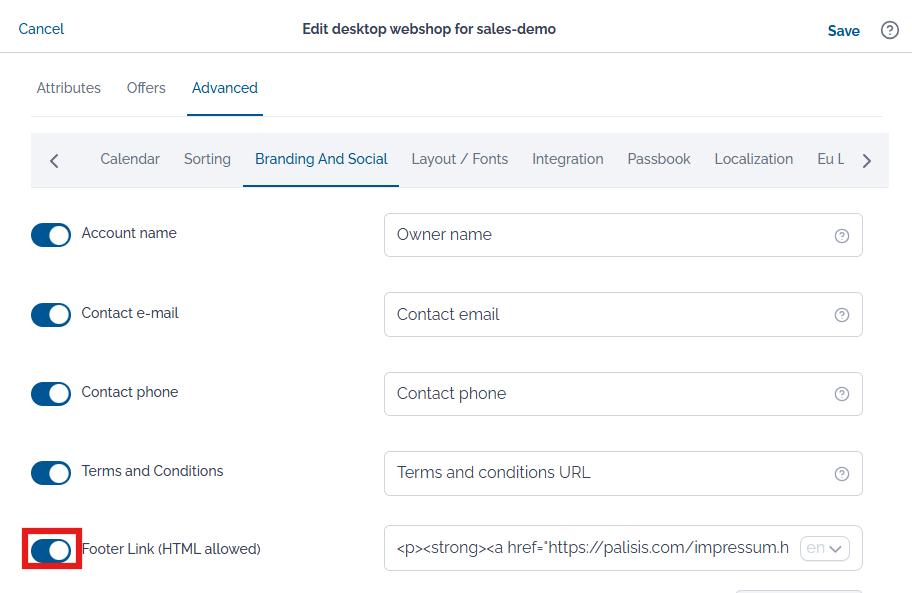Click the 'Contact phone' toggle label text
The height and width of the screenshot is (593, 912).
(x=130, y=392)
